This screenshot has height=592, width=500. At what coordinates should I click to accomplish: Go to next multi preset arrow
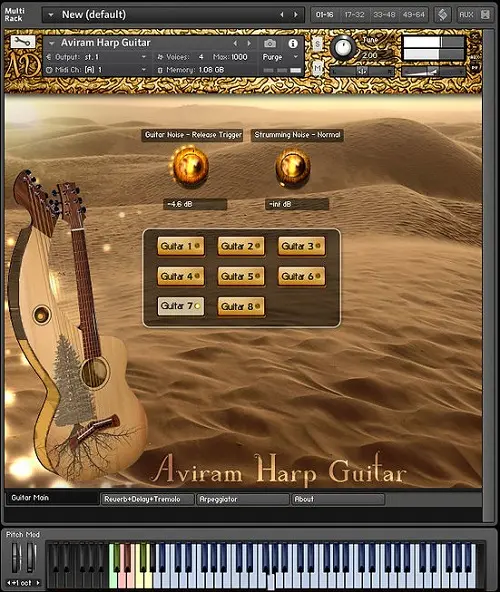296,15
